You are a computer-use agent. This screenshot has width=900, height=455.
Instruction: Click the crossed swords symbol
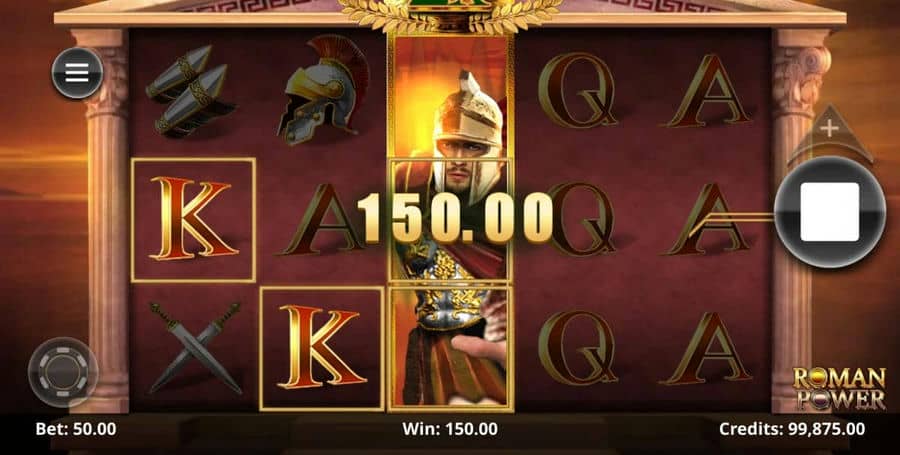[195, 348]
